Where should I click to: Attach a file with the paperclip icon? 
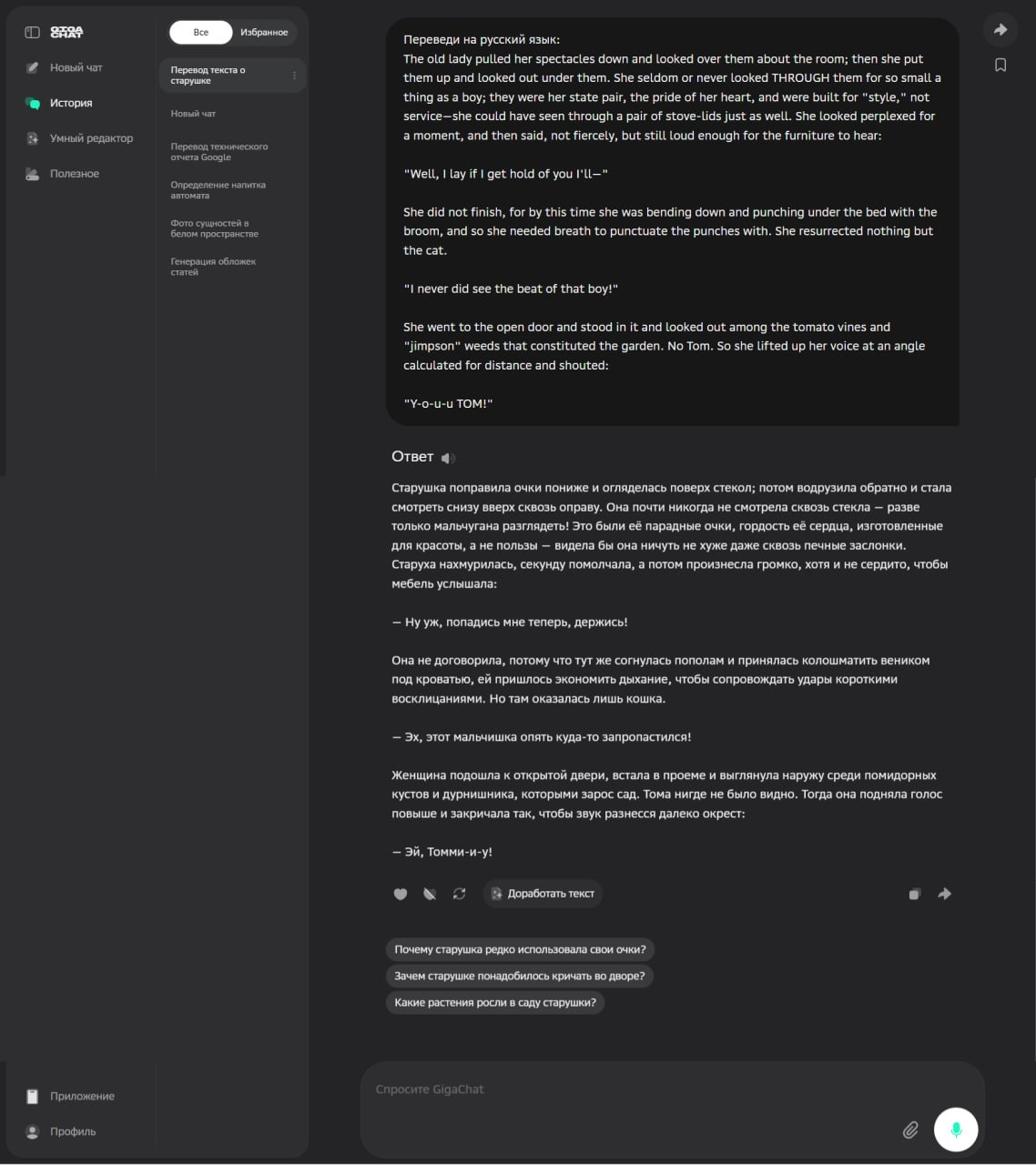(x=909, y=1130)
